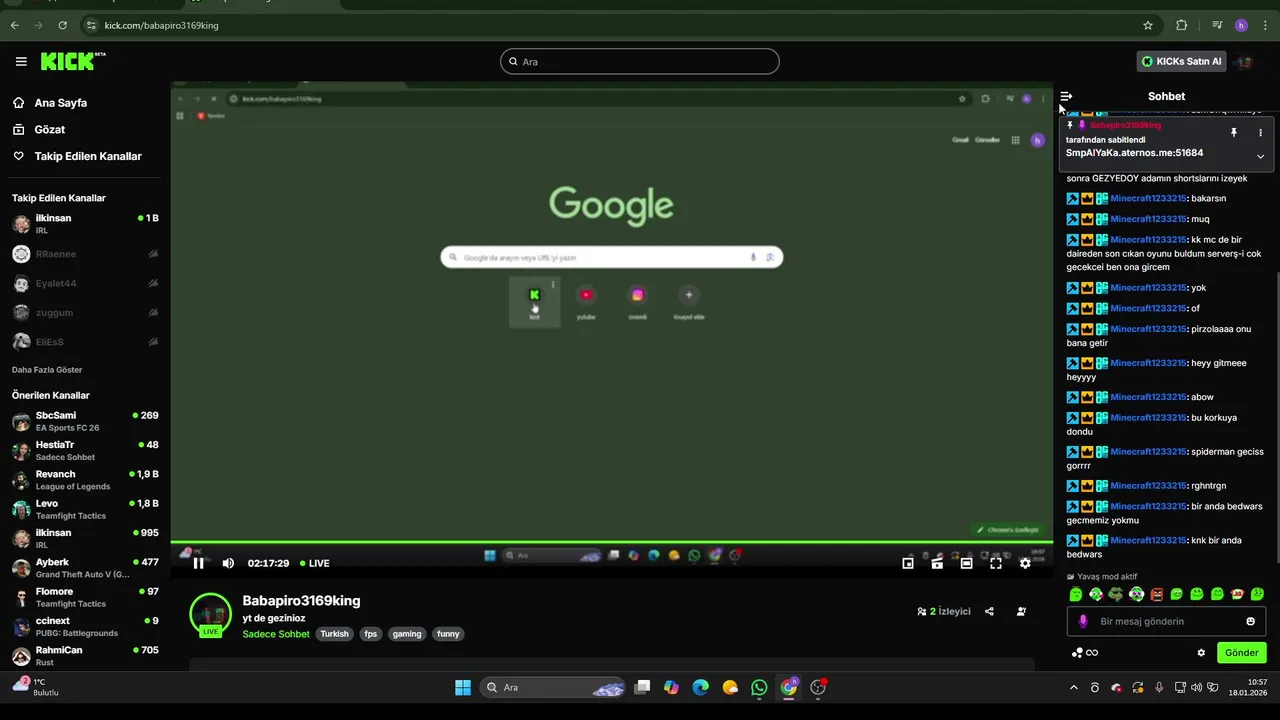Open emoji picker in message box

pyautogui.click(x=1250, y=622)
